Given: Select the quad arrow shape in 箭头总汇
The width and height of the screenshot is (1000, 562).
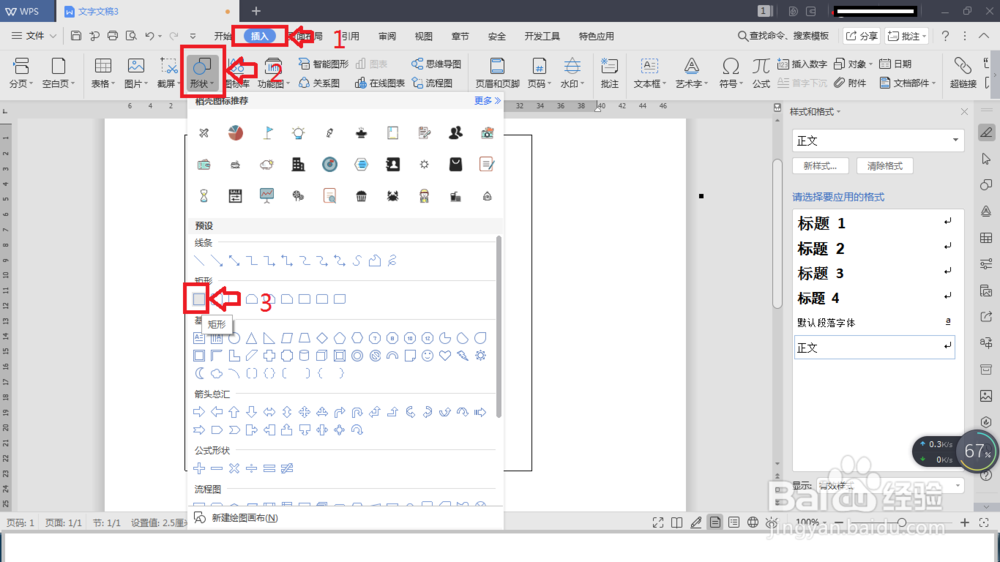Looking at the screenshot, I should [304, 412].
